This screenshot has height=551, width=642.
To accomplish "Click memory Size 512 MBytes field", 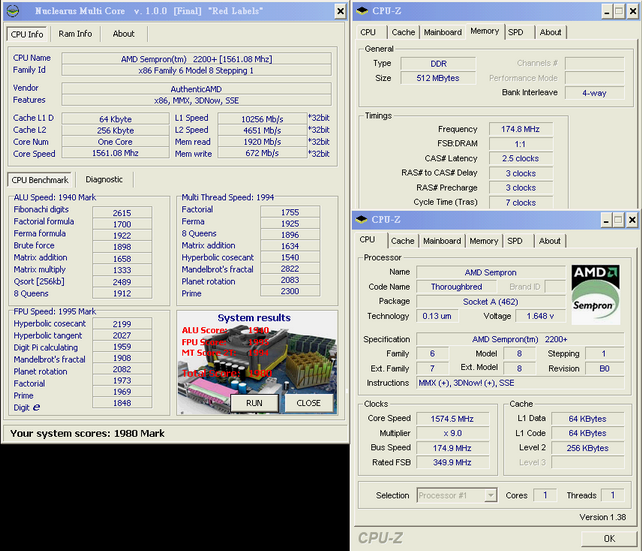I will coord(438,78).
